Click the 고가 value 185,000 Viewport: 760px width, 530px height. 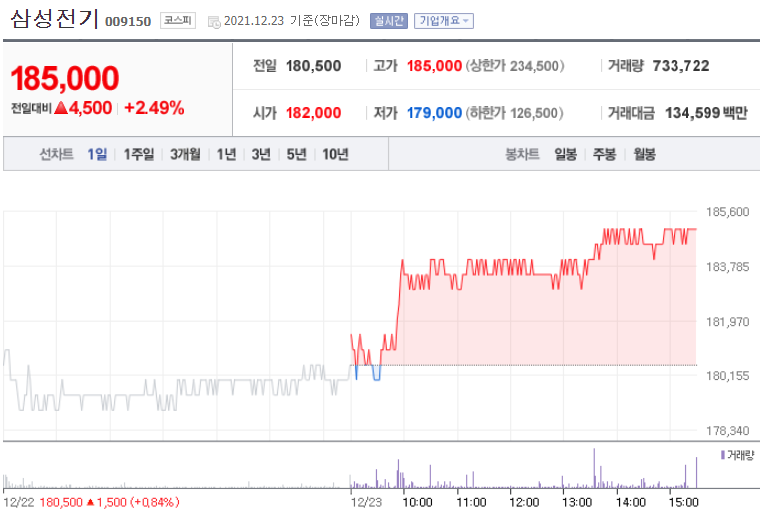[434, 66]
